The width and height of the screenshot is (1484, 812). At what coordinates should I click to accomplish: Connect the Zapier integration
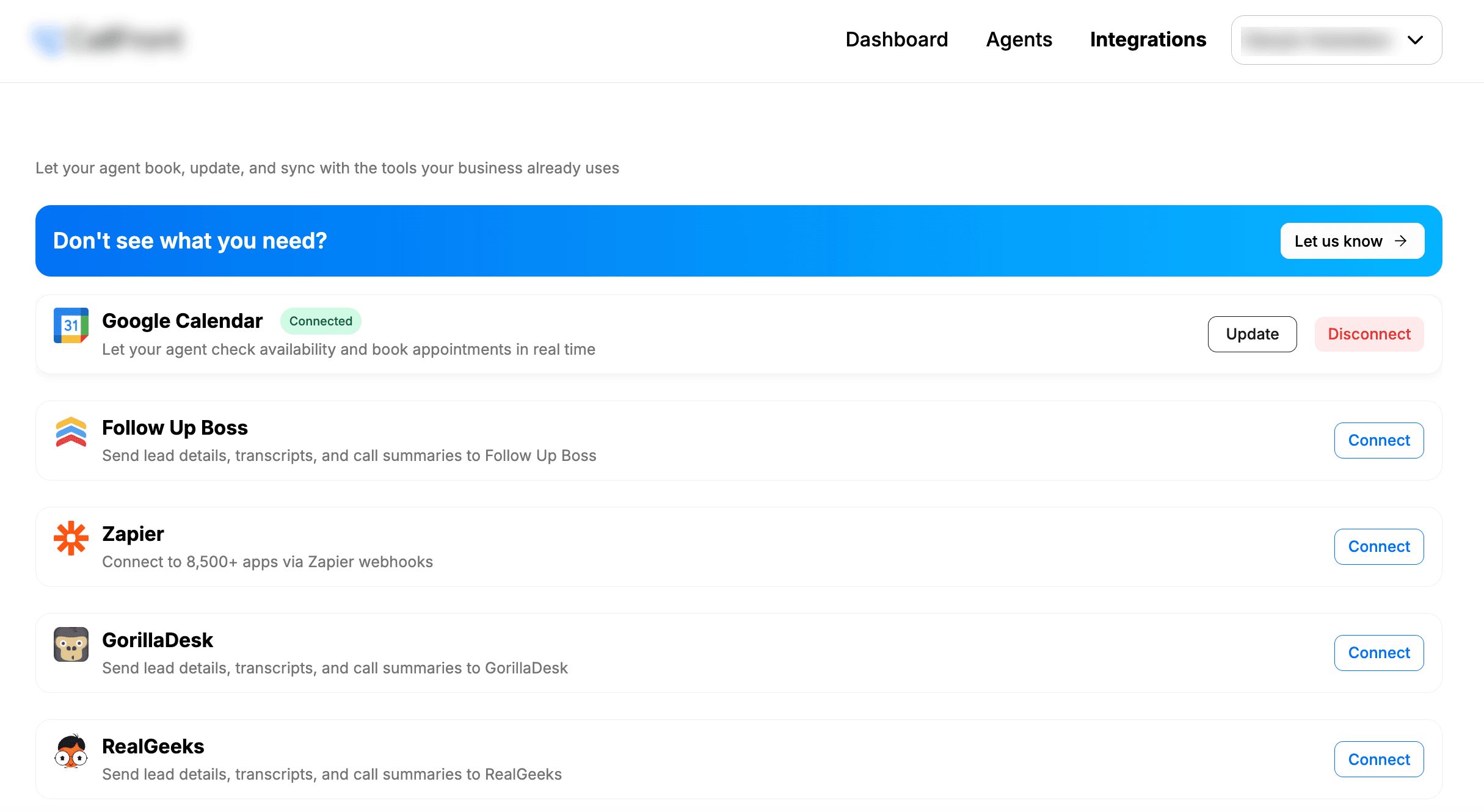[x=1379, y=546]
